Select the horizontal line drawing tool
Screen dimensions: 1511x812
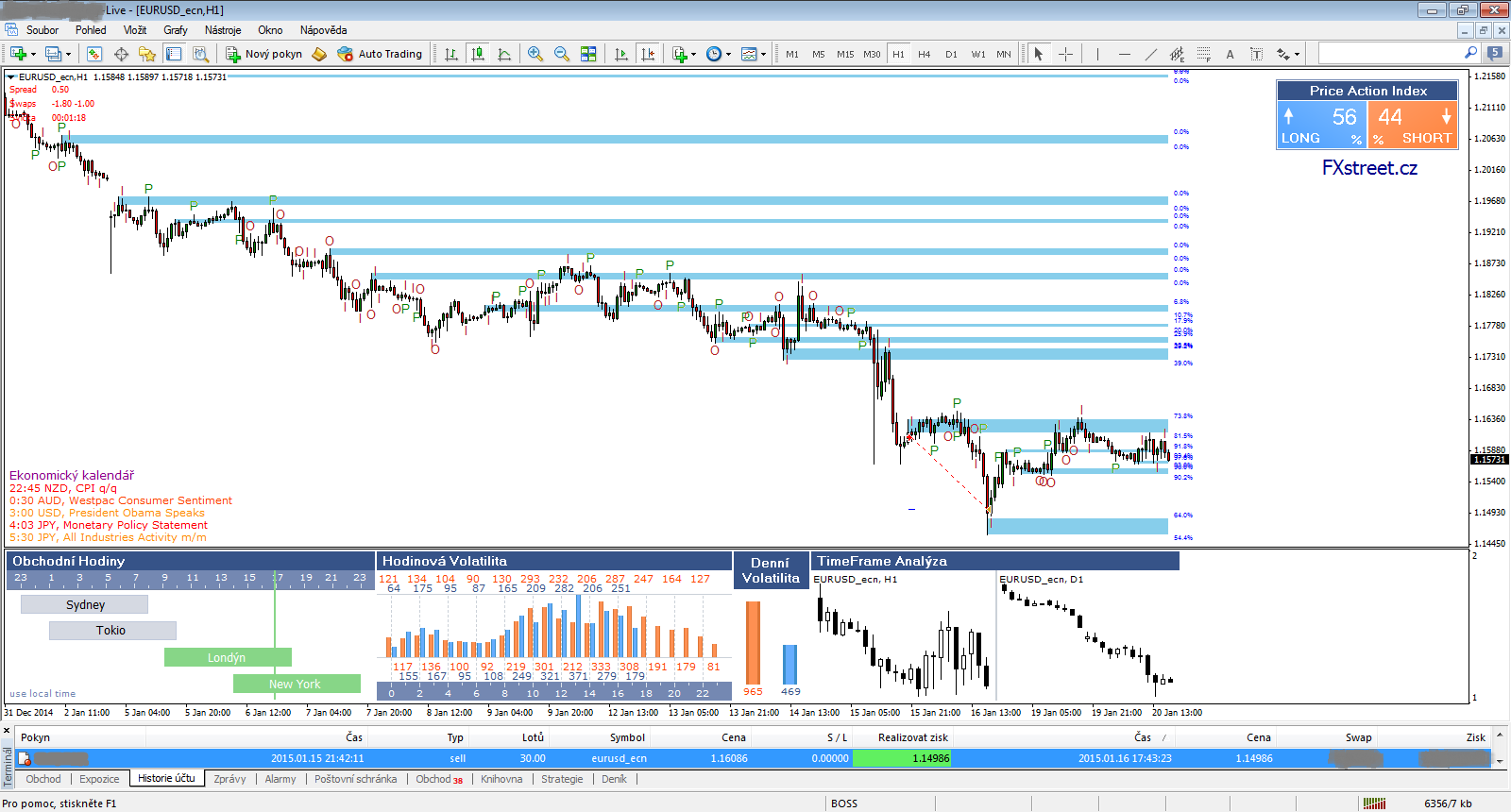pos(1124,54)
